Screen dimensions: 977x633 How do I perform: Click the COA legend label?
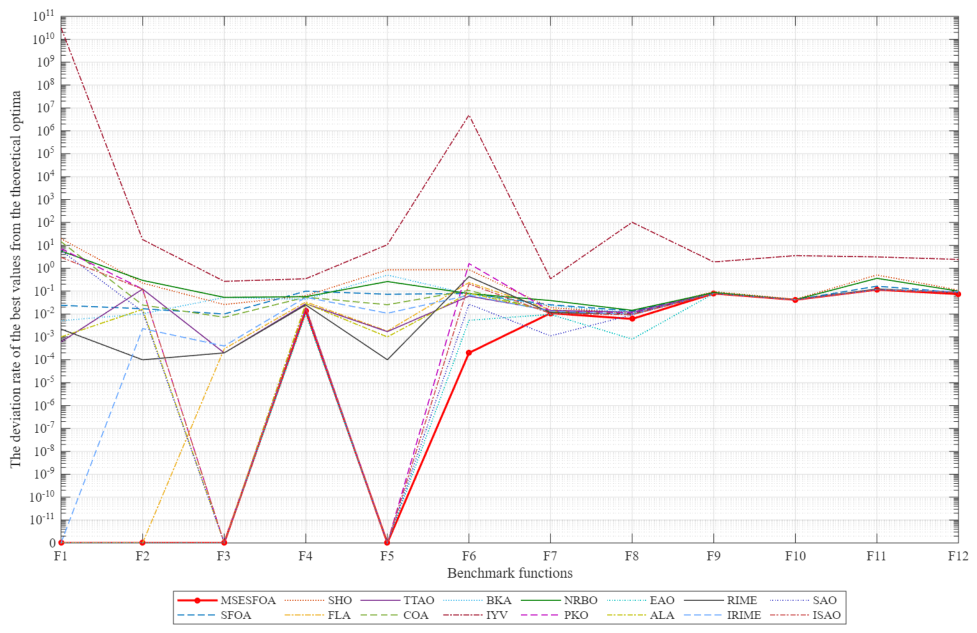416,616
